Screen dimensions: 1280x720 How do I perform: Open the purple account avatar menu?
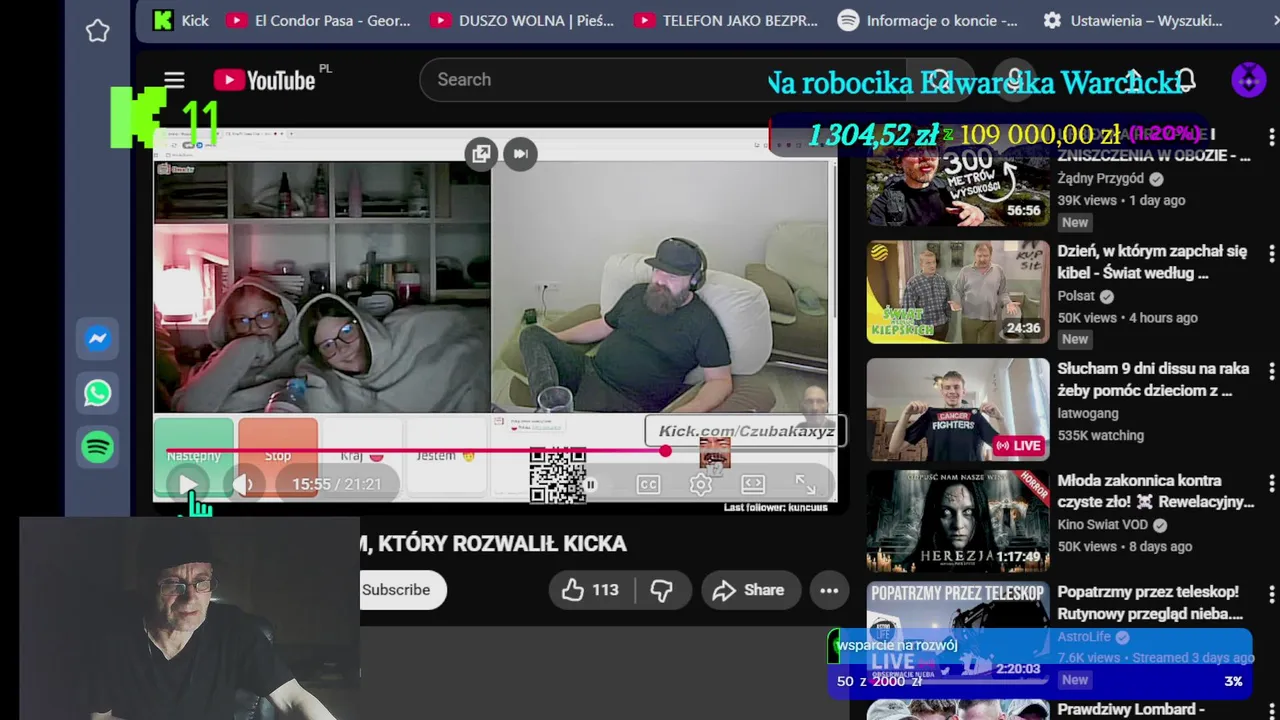1248,80
